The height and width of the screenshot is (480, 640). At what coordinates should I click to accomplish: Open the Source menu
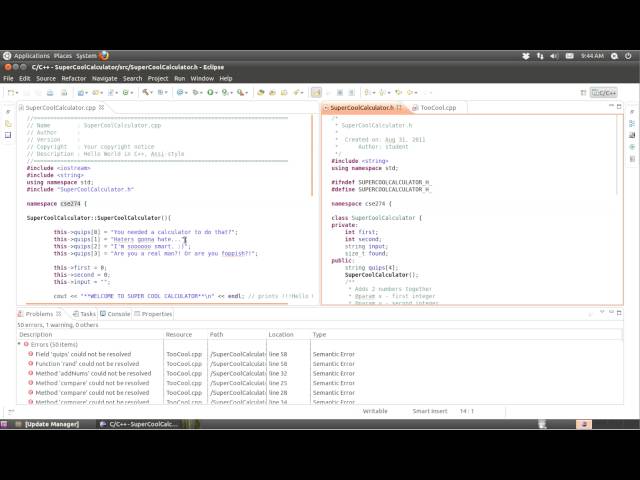click(x=46, y=78)
